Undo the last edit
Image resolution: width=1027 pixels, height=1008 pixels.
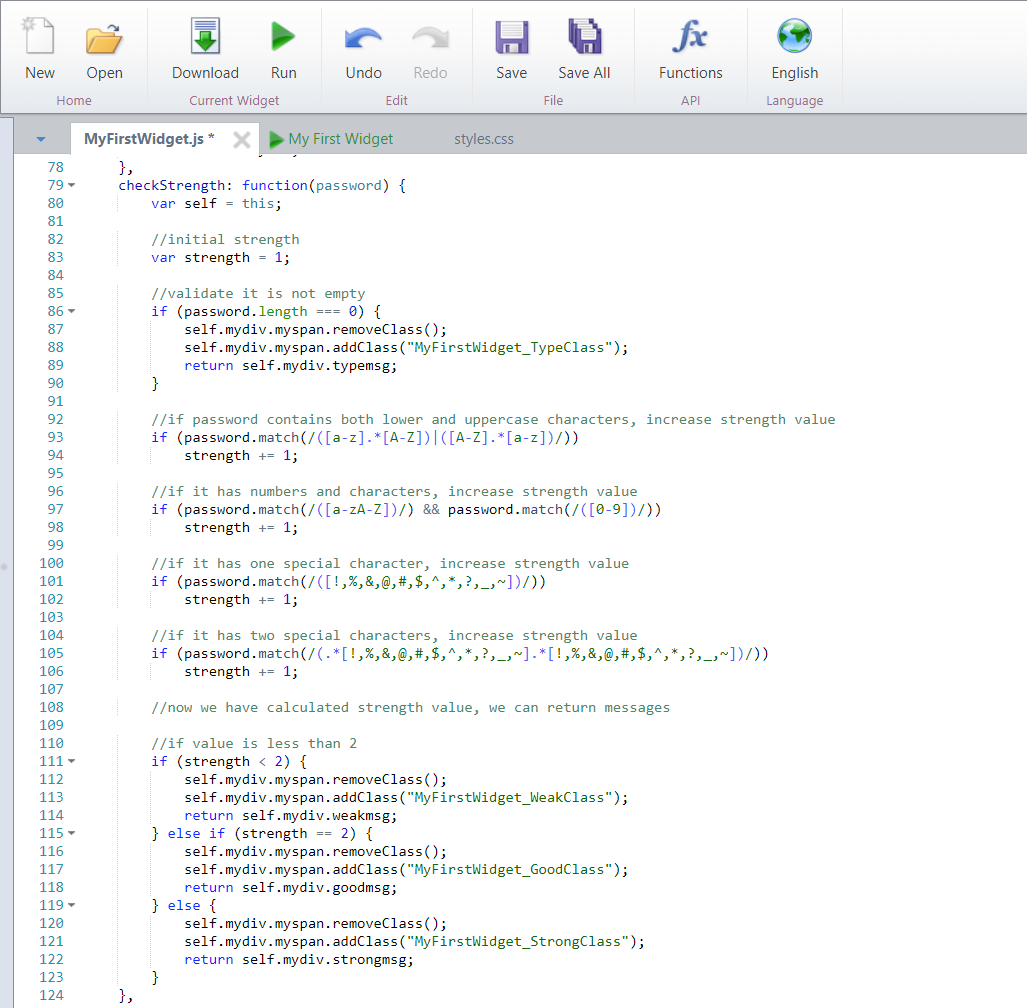tap(364, 38)
